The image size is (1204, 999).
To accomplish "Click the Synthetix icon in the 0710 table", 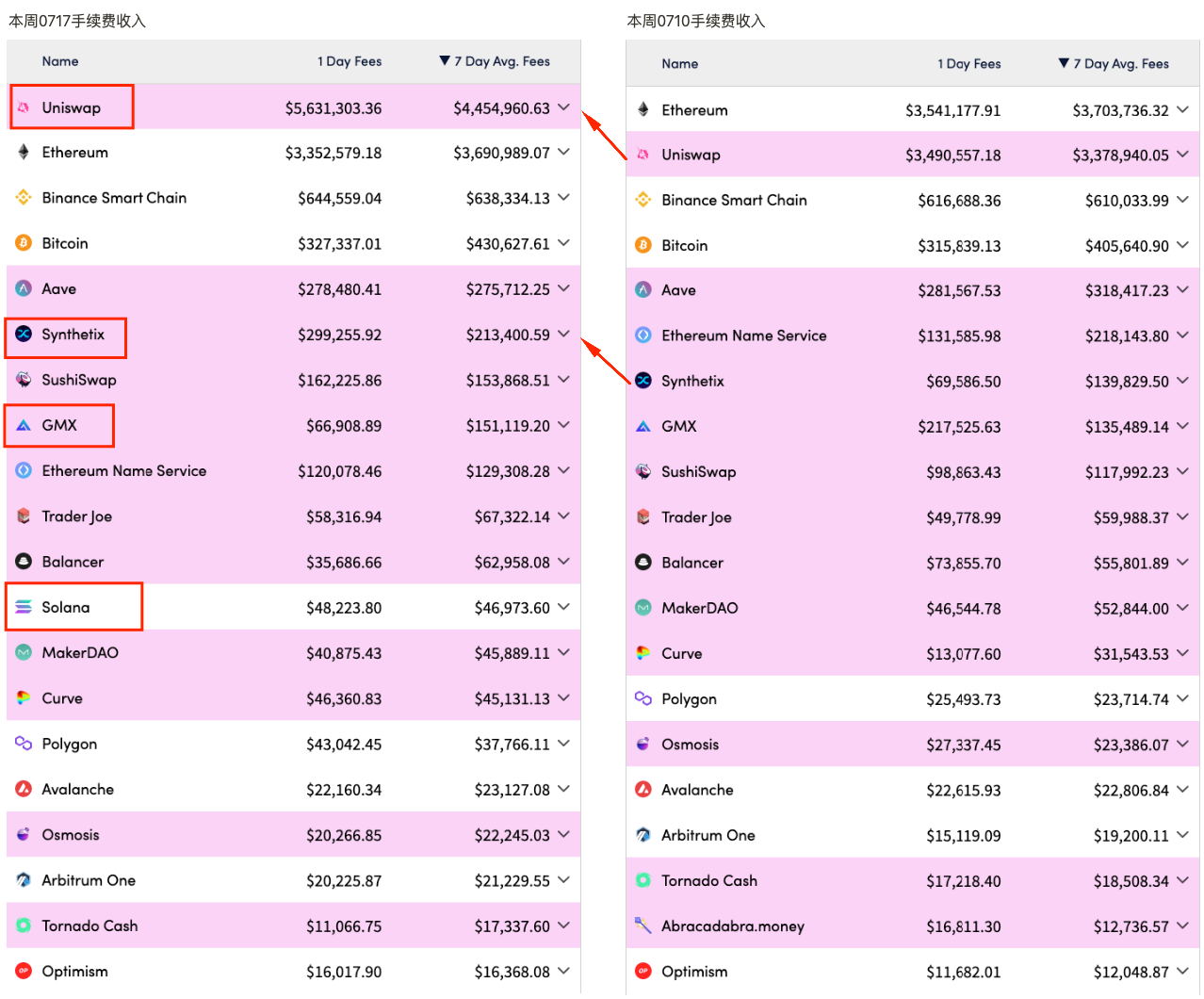I will pos(643,381).
